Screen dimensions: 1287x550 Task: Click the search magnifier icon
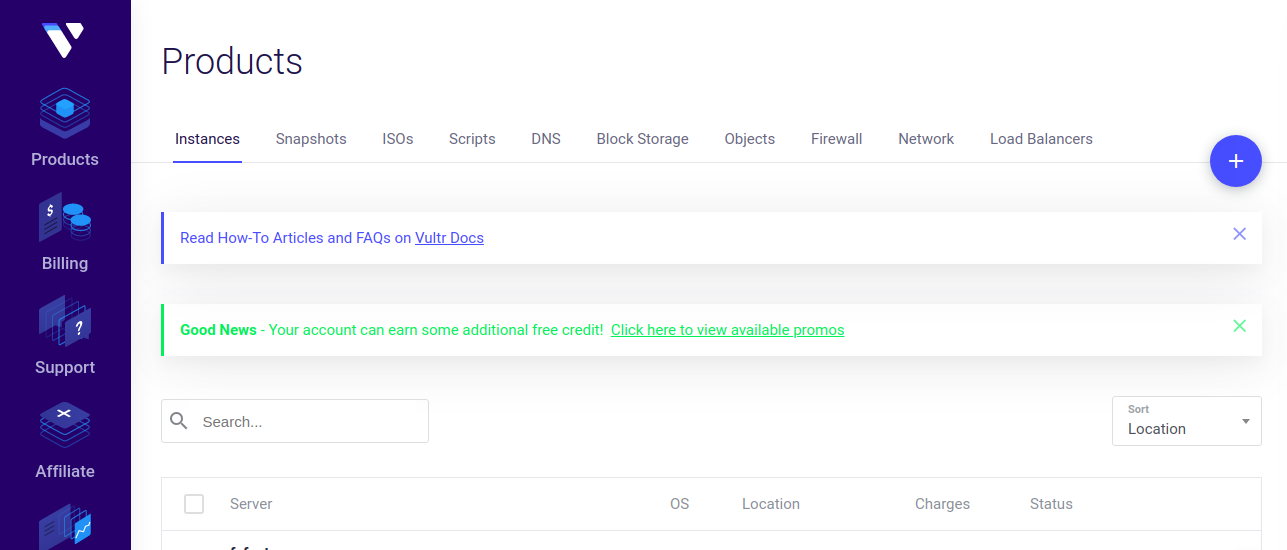coord(179,421)
